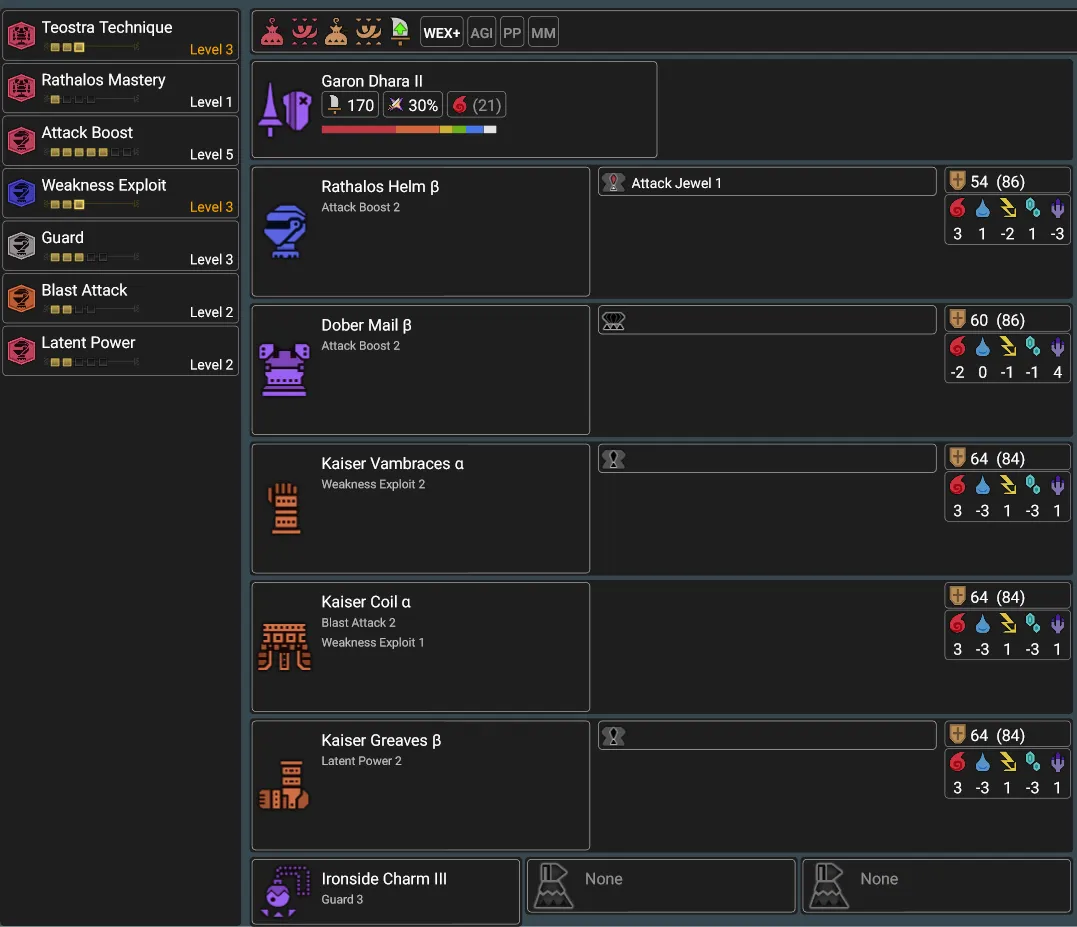Click the grey Guard skill icon
The width and height of the screenshot is (1077, 927).
pyautogui.click(x=21, y=246)
